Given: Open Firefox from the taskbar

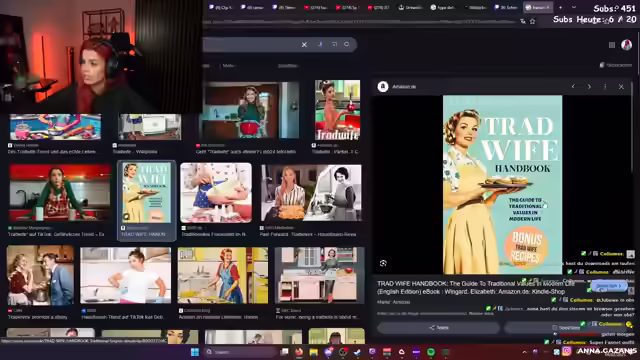Looking at the screenshot, I should pyautogui.click(x=299, y=352).
